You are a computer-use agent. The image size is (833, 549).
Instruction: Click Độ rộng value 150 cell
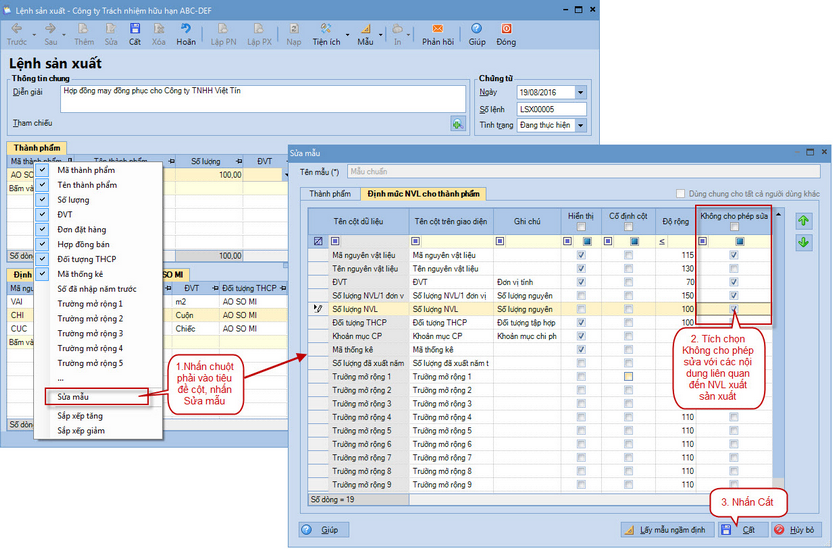(x=675, y=295)
